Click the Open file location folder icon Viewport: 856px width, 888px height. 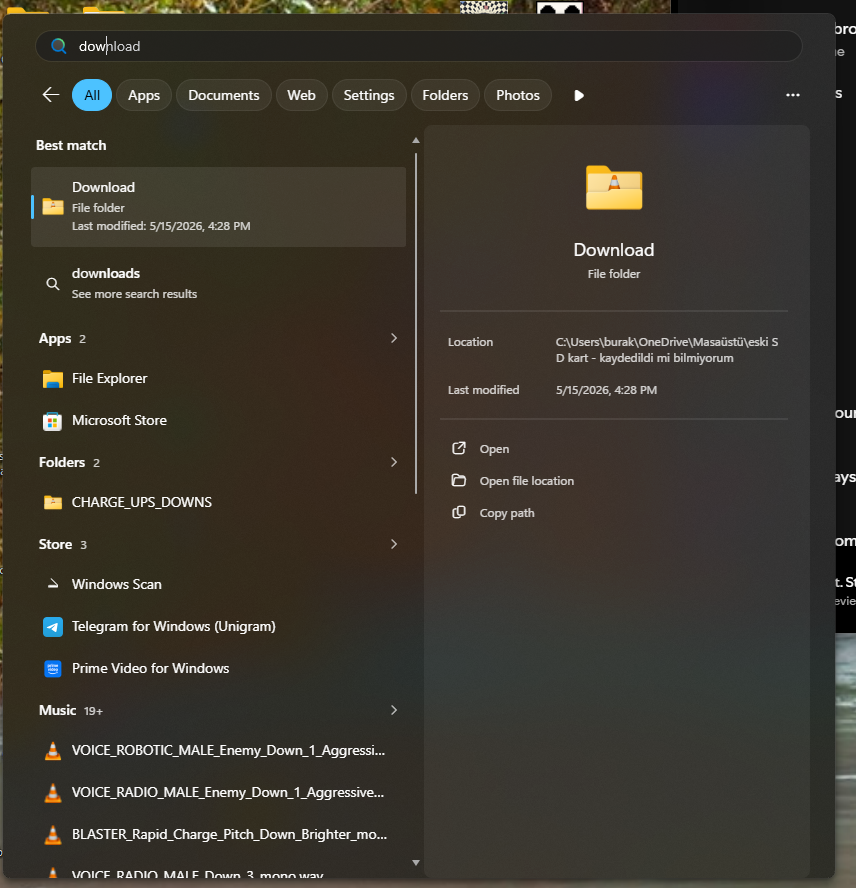click(458, 480)
